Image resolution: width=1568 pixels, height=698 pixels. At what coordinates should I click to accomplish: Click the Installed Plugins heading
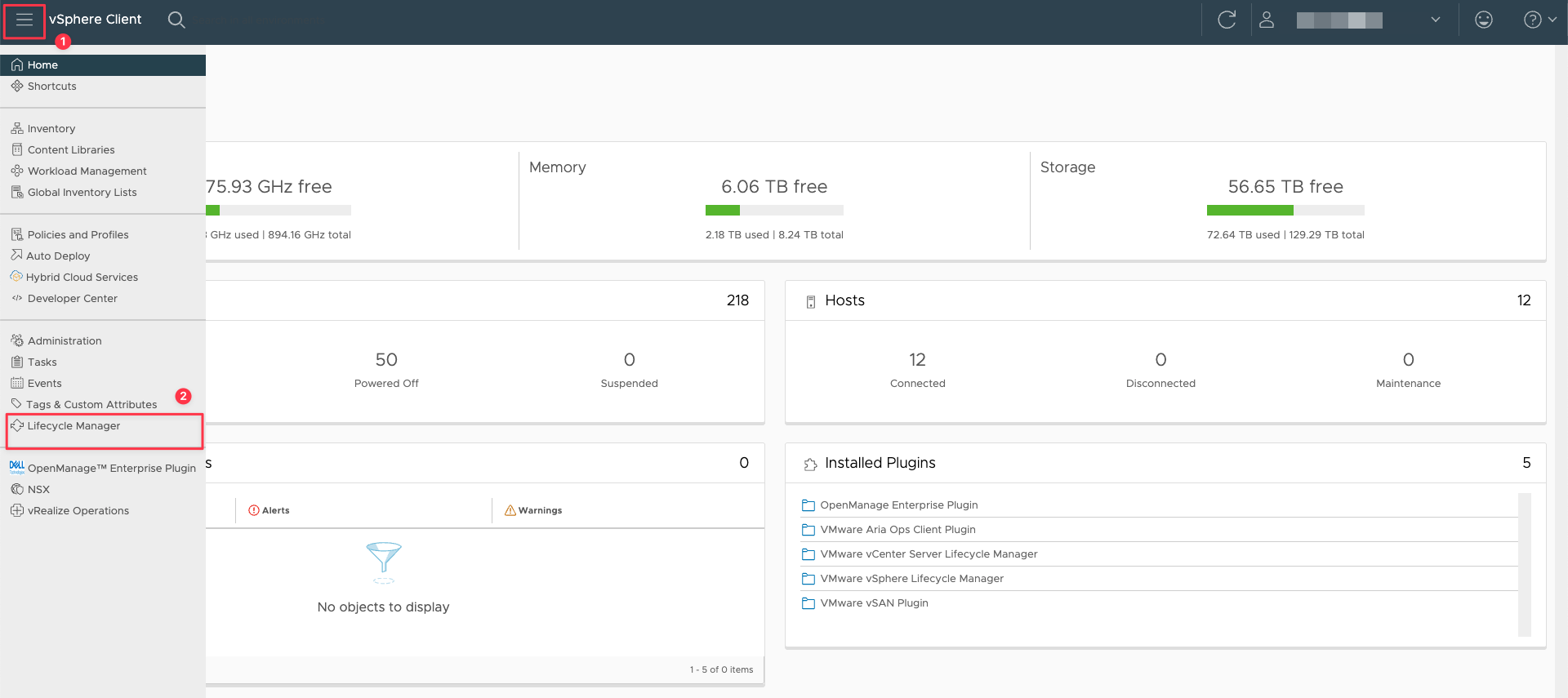[x=880, y=463]
